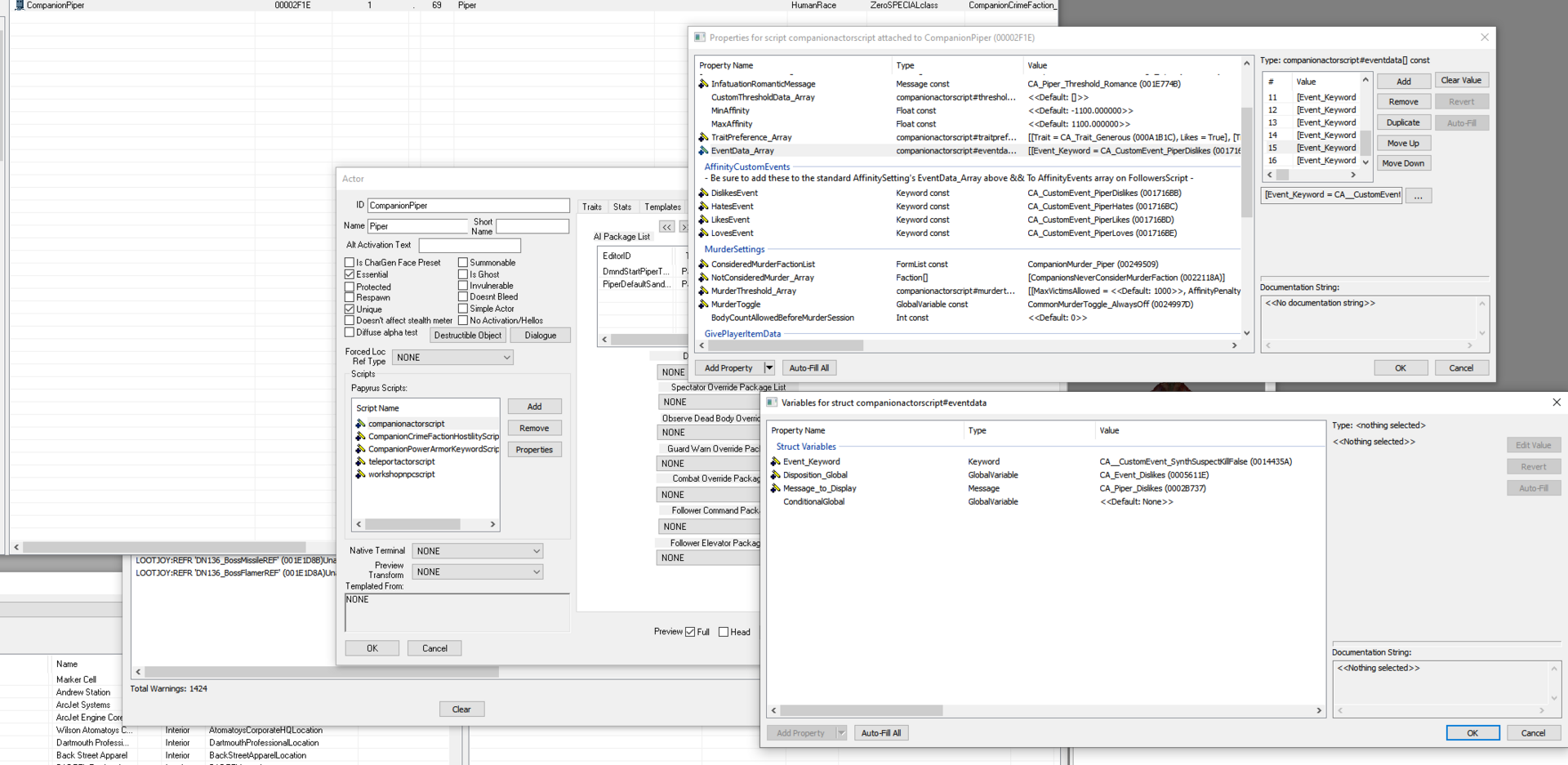1568x765 pixels.
Task: Enable the Protected checkbox
Action: 350,287
